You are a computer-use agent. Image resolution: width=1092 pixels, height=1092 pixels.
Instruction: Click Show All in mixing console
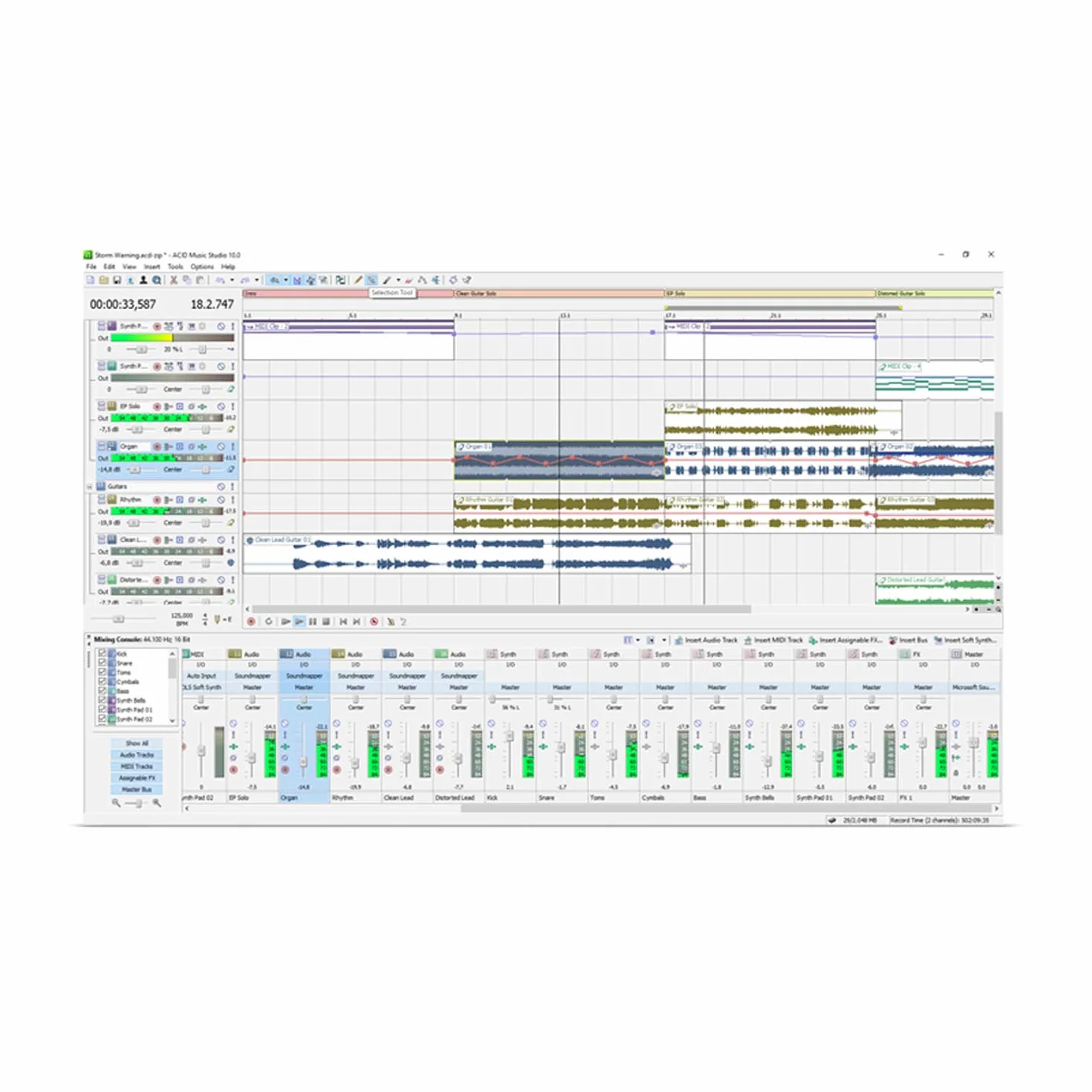pos(137,743)
